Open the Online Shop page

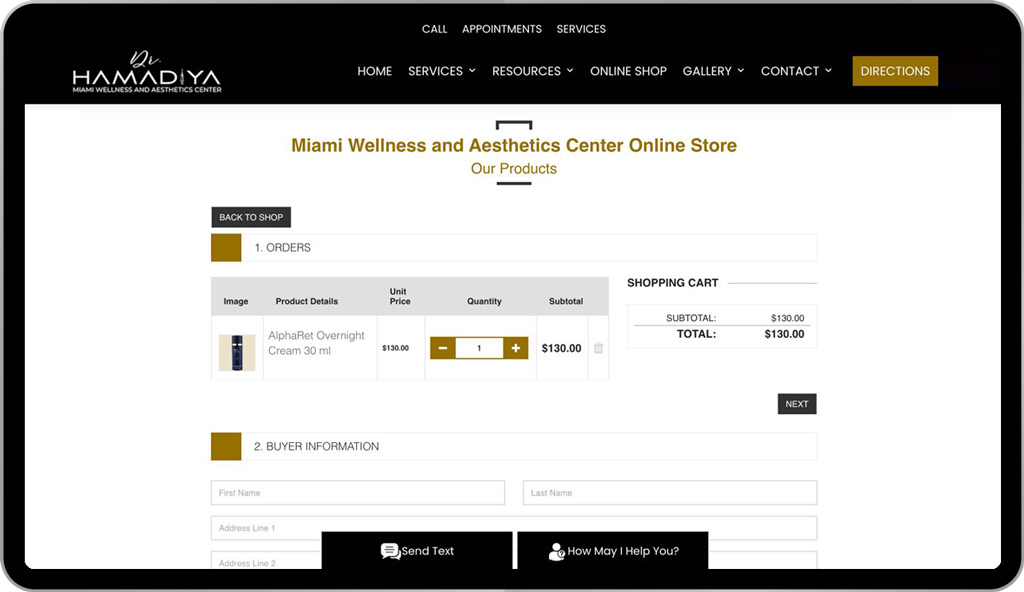click(x=628, y=71)
